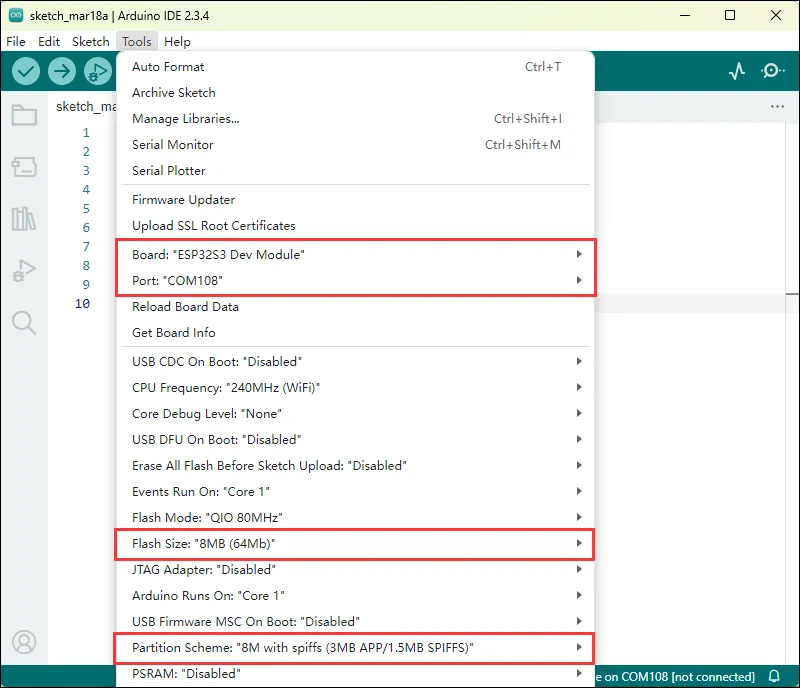Viewport: 800px width, 688px height.
Task: Open Serial Monitor from Tools menu
Action: pyautogui.click(x=356, y=145)
